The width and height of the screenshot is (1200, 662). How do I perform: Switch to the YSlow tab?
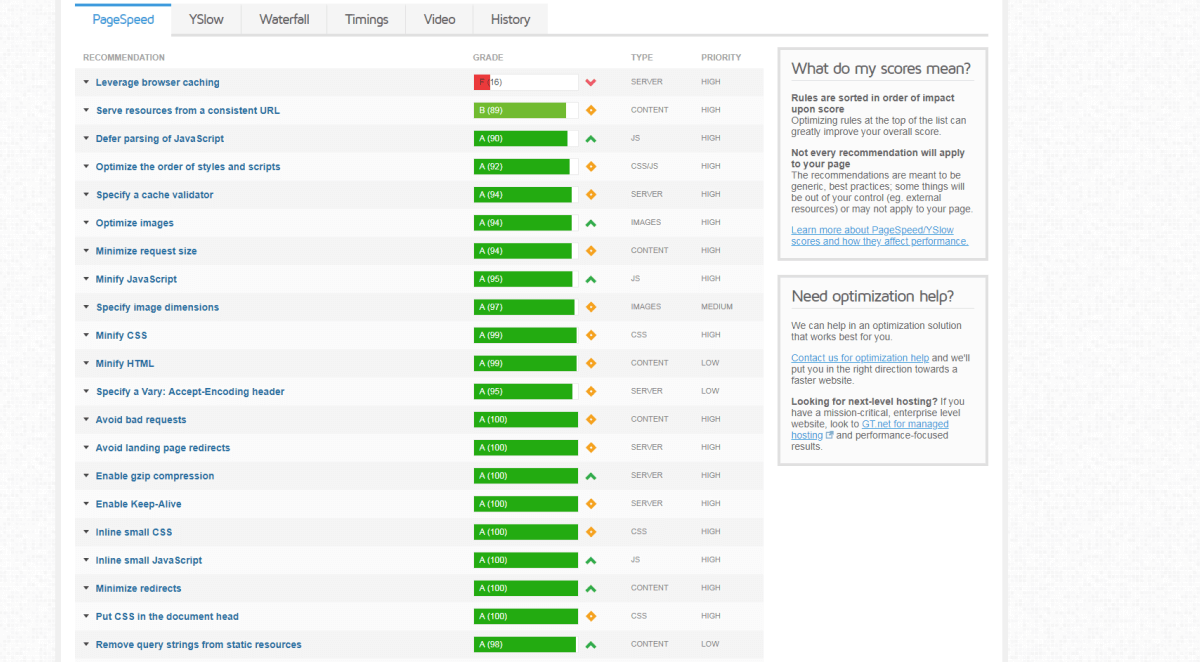point(206,19)
